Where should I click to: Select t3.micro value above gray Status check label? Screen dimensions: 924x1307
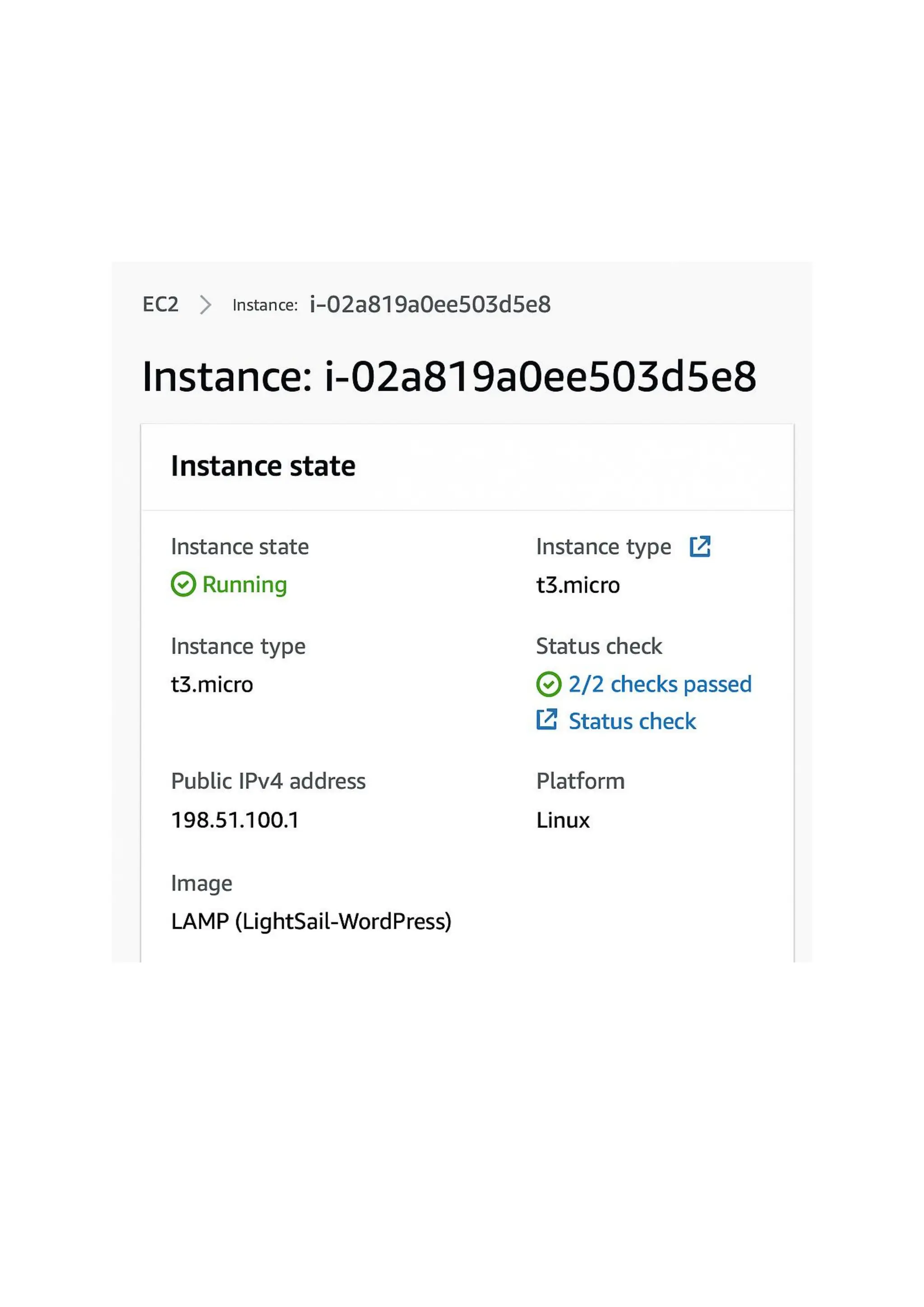coord(577,585)
